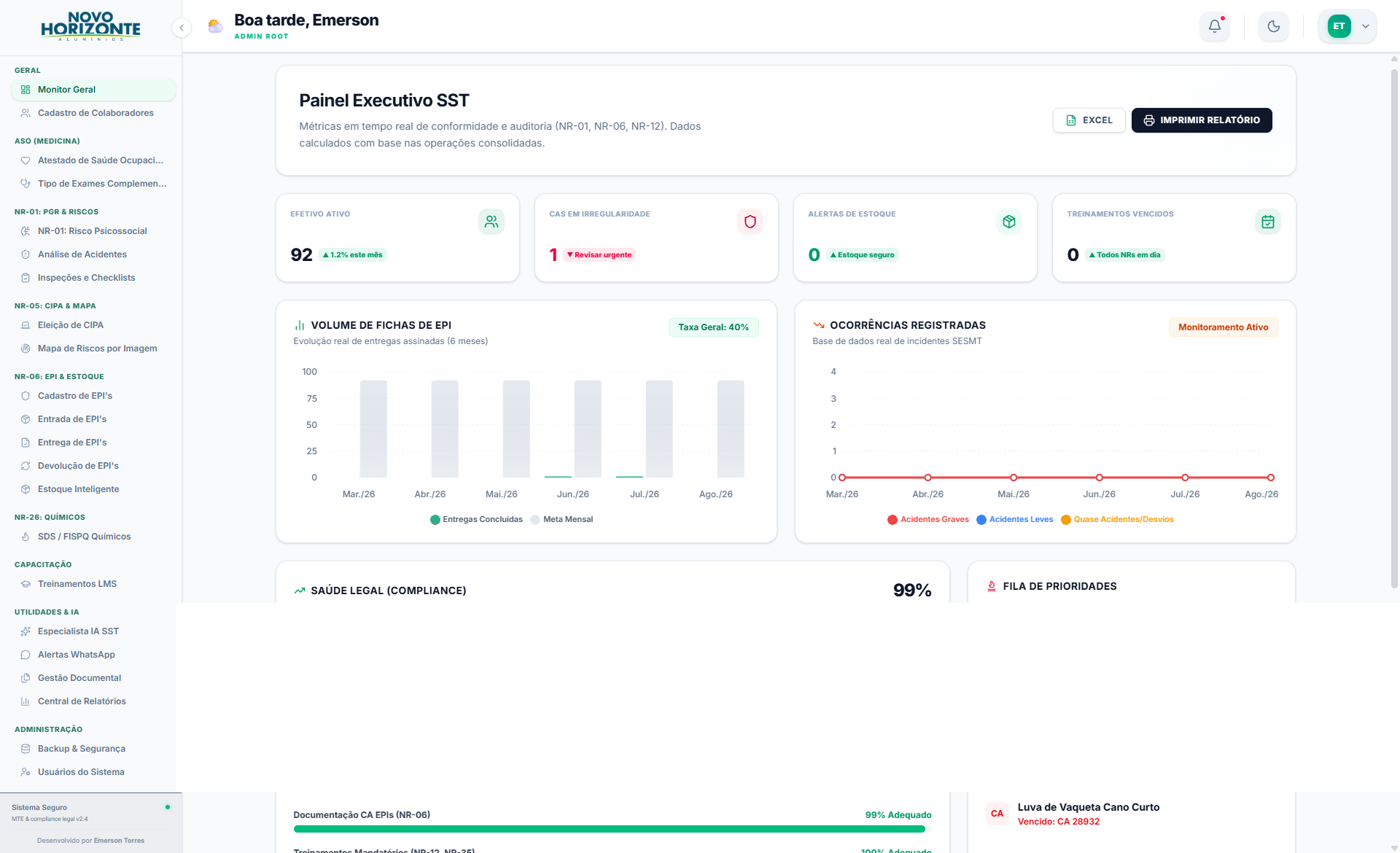This screenshot has height=853, width=1400.
Task: Click the Estoque Inteligente icon
Action: click(x=26, y=489)
